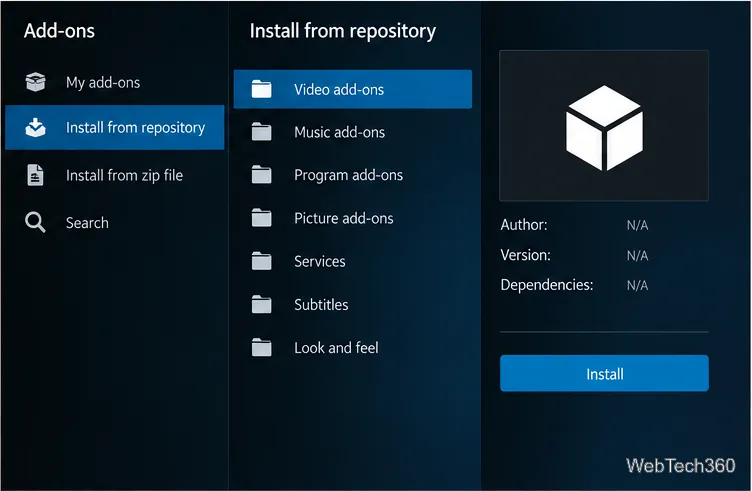Open the Subtitles label
Viewport: 752px width, 491px height.
(321, 304)
